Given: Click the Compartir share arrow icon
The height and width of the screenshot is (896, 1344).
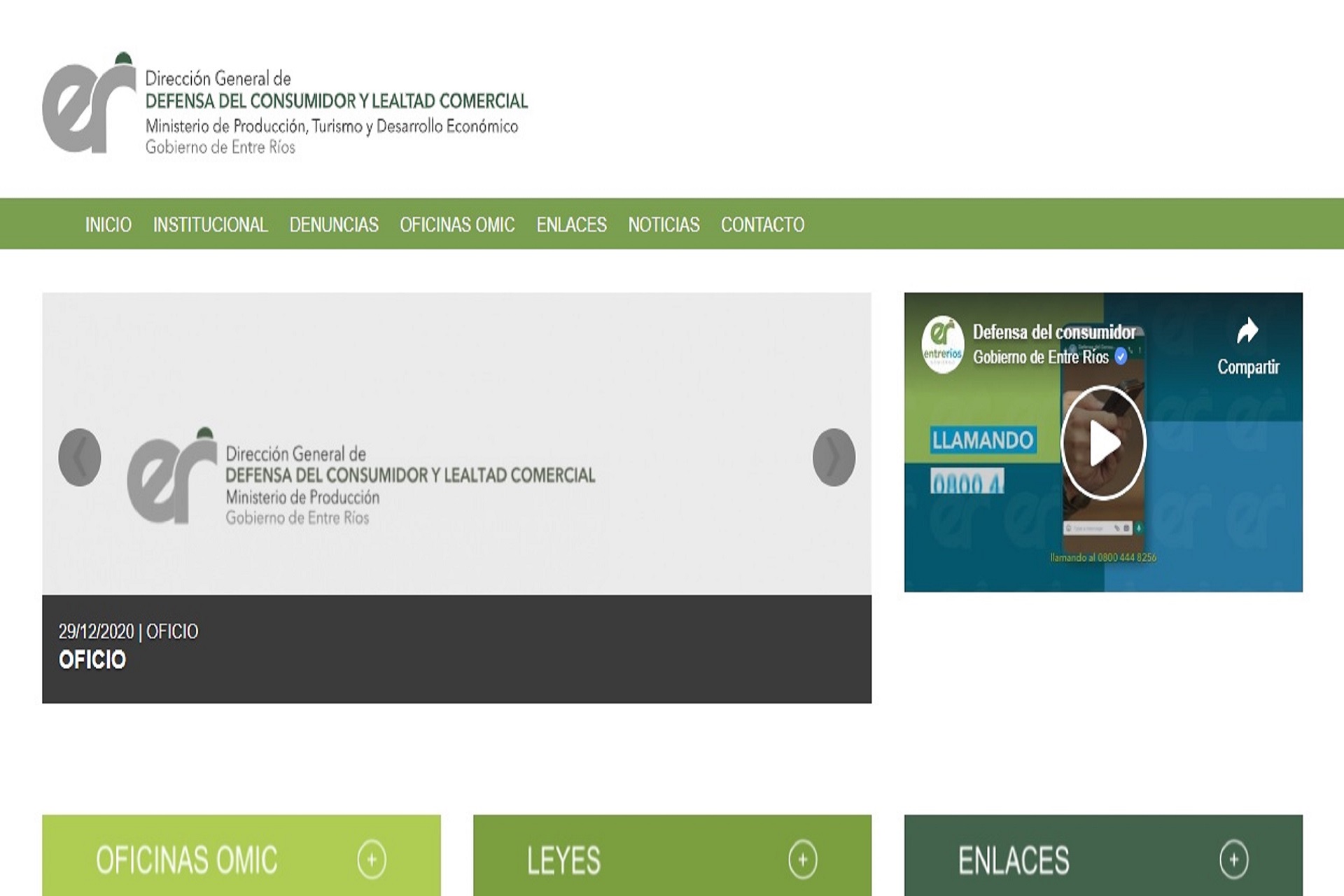Looking at the screenshot, I should coord(1247,331).
